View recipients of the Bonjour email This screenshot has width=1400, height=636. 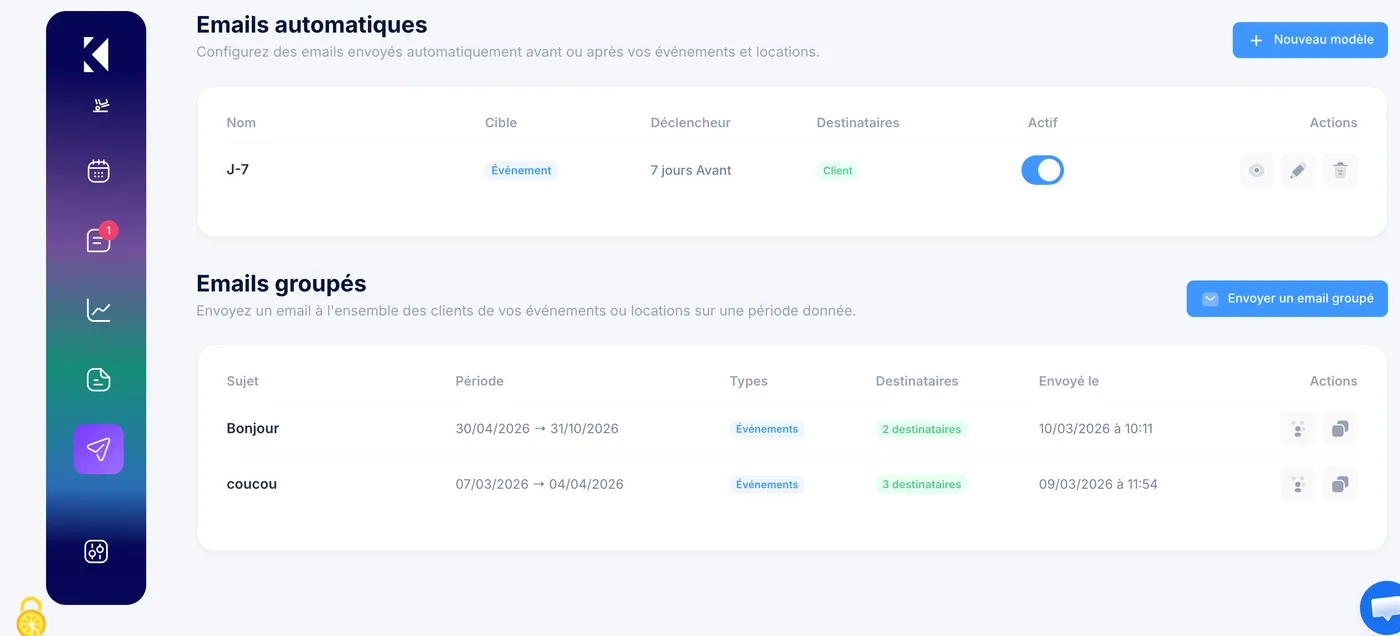pos(1298,429)
